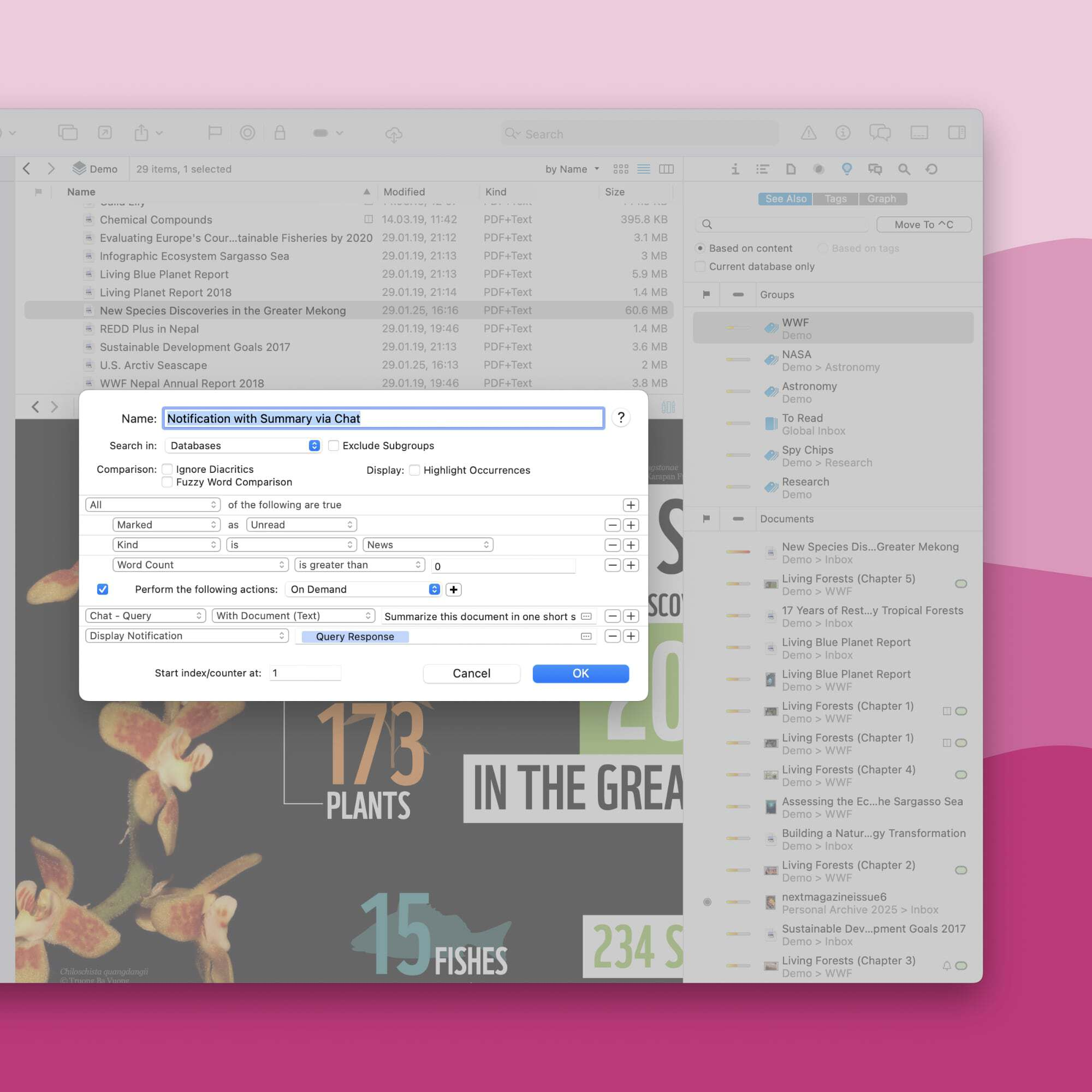Click the warning triangle icon in toolbar

(x=809, y=133)
